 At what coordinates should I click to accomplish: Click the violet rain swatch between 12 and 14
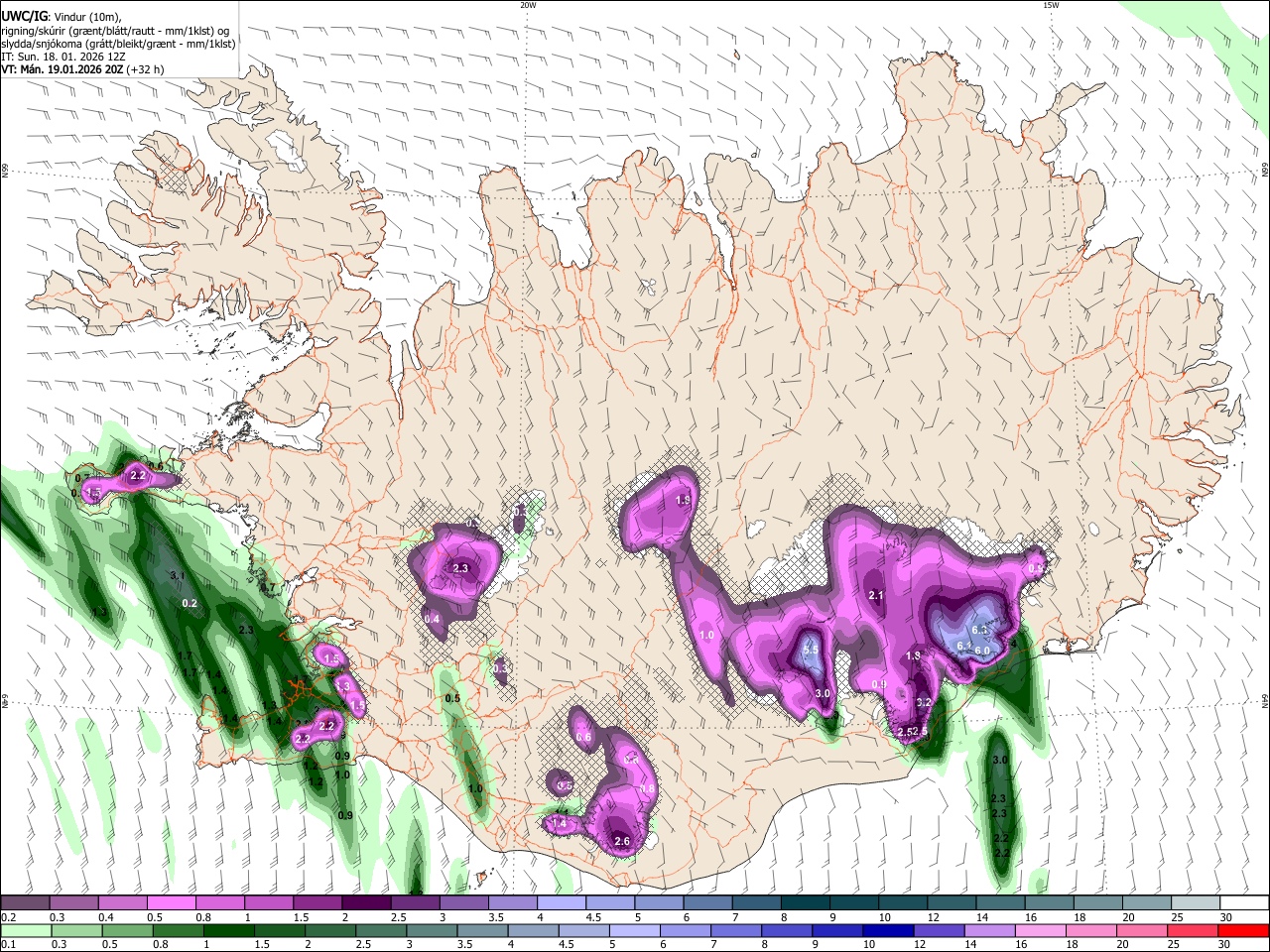tap(939, 930)
